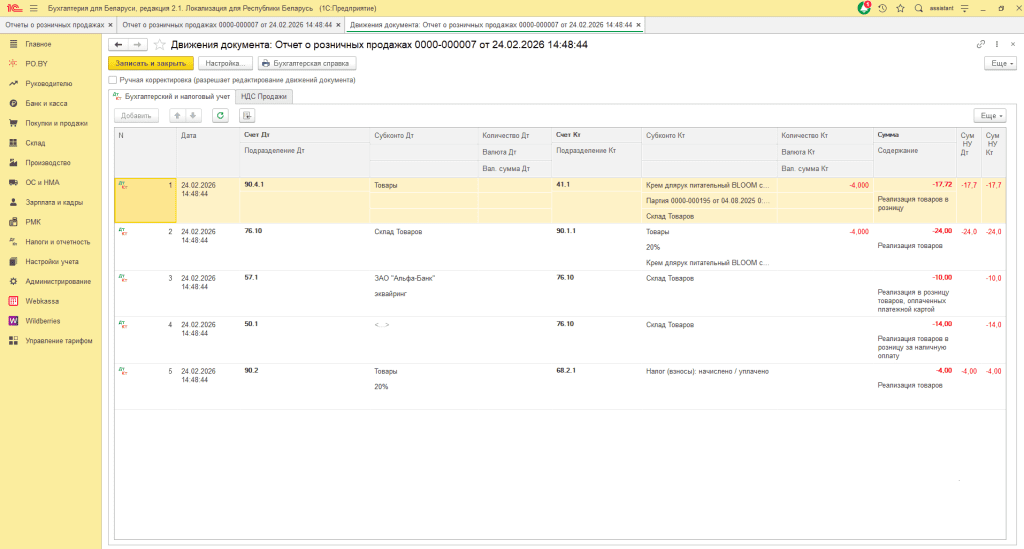Image resolution: width=1024 pixels, height=549 pixels.
Task: Click the search magnifier icon
Action: click(x=918, y=7)
